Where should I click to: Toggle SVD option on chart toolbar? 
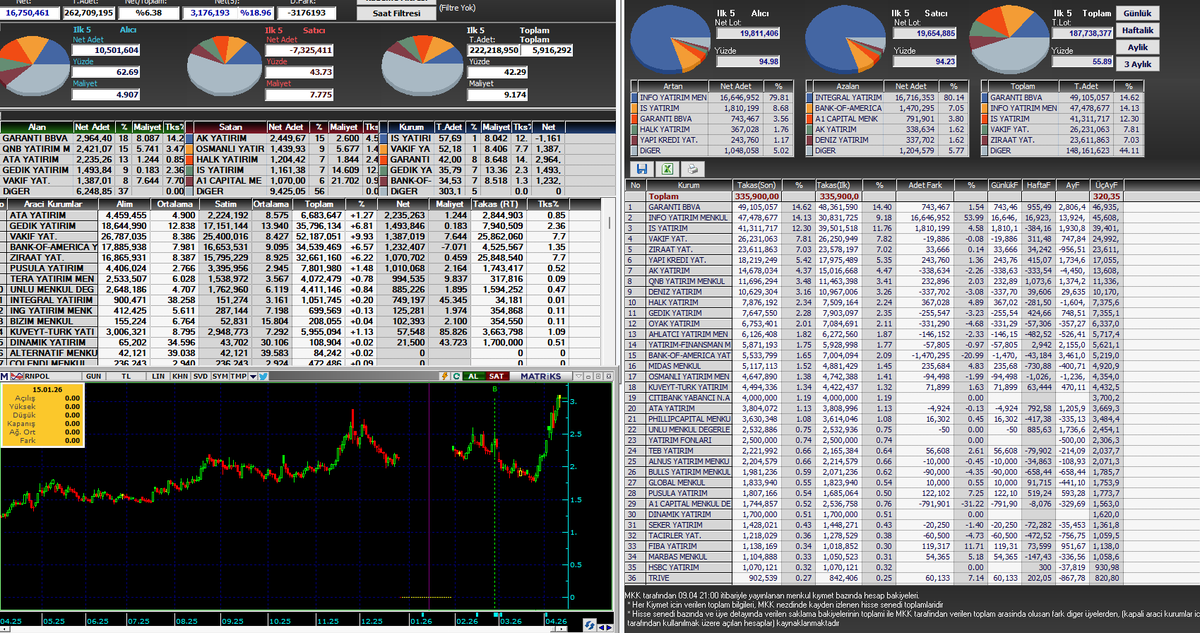point(200,376)
